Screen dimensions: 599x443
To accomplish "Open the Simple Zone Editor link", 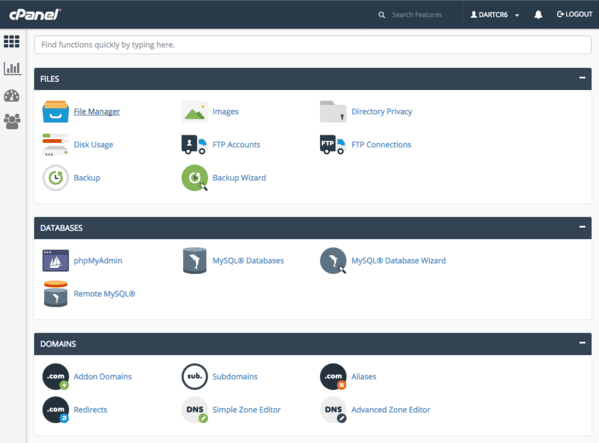I will [x=246, y=410].
